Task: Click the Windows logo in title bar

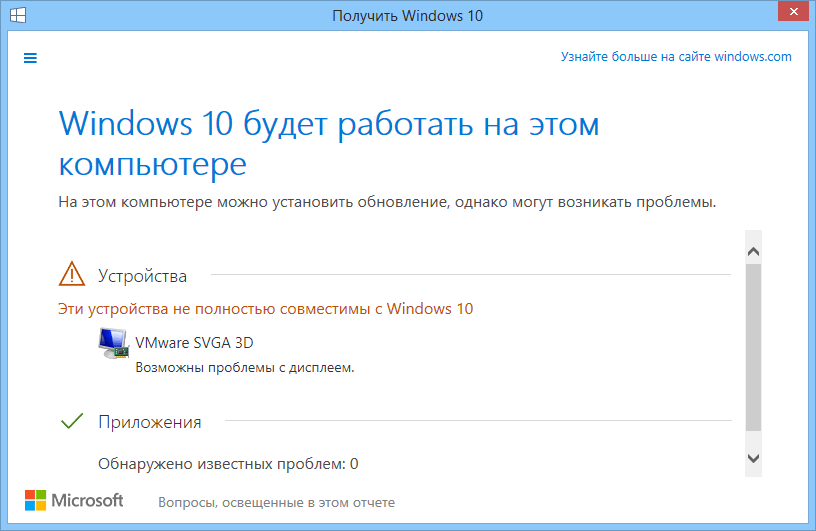Action: click(18, 15)
